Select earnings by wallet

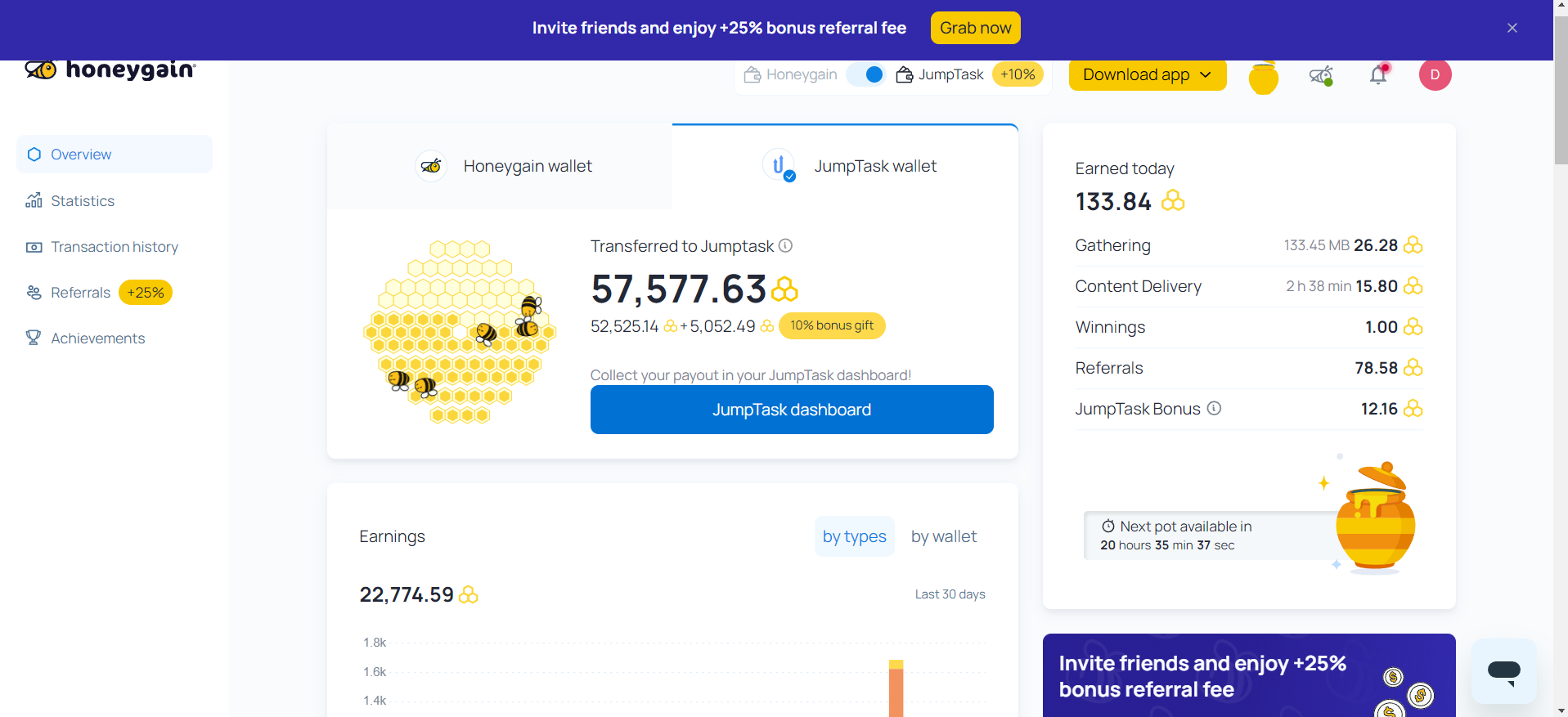coord(944,536)
